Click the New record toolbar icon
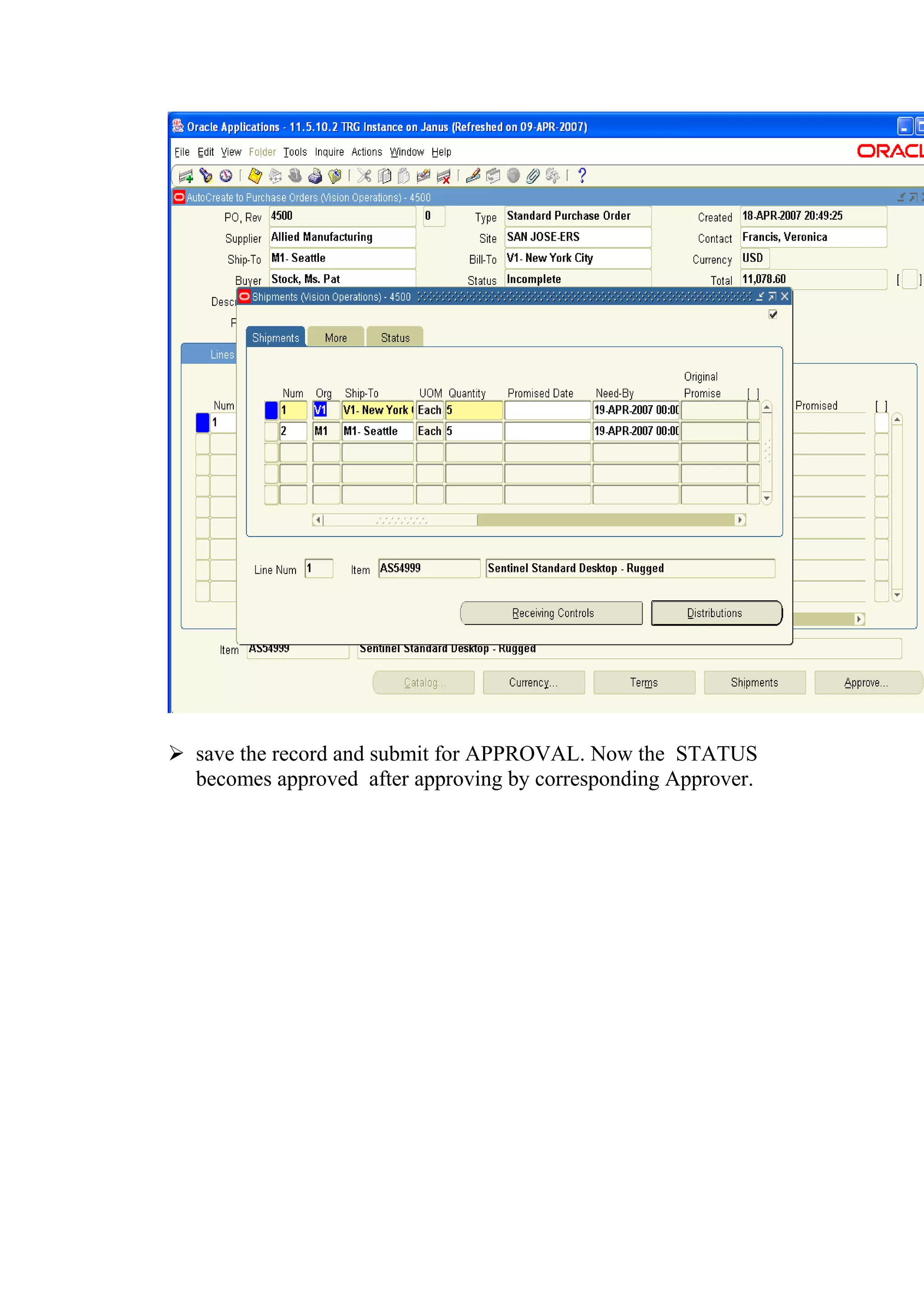The width and height of the screenshot is (924, 1308). point(185,176)
